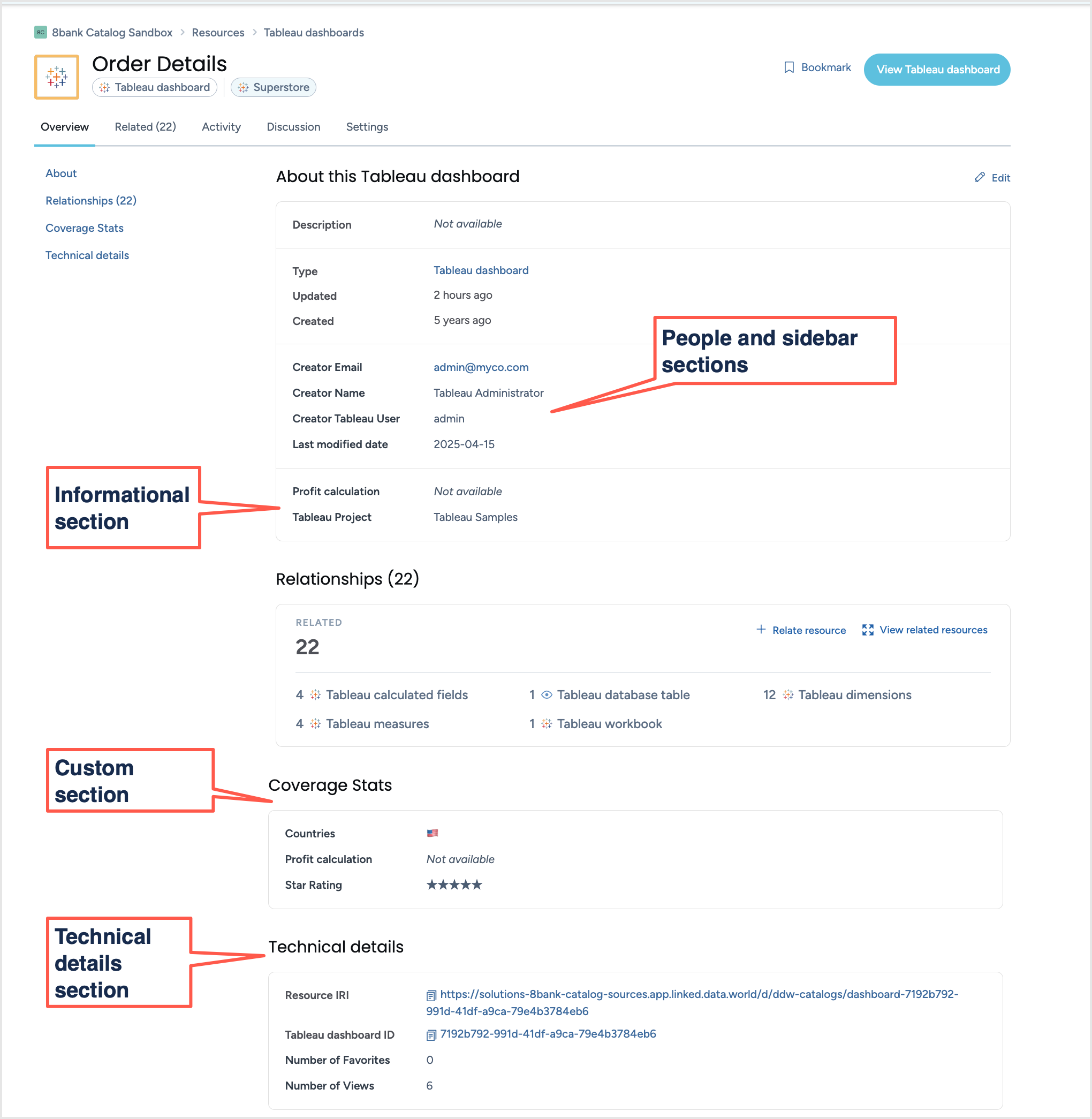Click the Bookmark icon
Image resolution: width=1092 pixels, height=1119 pixels.
(x=788, y=67)
